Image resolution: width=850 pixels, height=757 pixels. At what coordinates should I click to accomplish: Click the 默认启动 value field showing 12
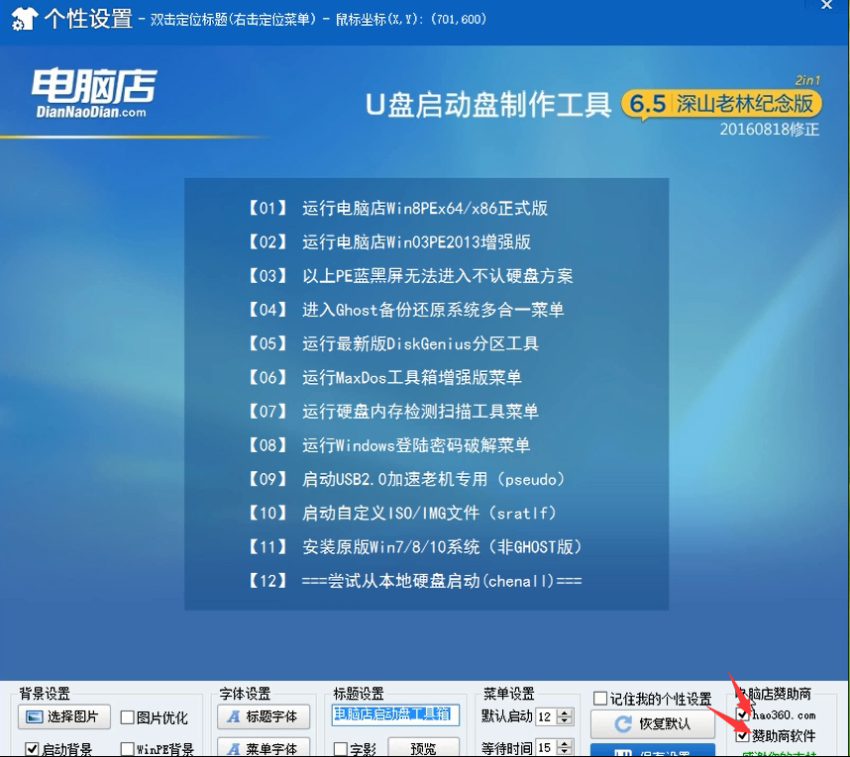pyautogui.click(x=546, y=717)
